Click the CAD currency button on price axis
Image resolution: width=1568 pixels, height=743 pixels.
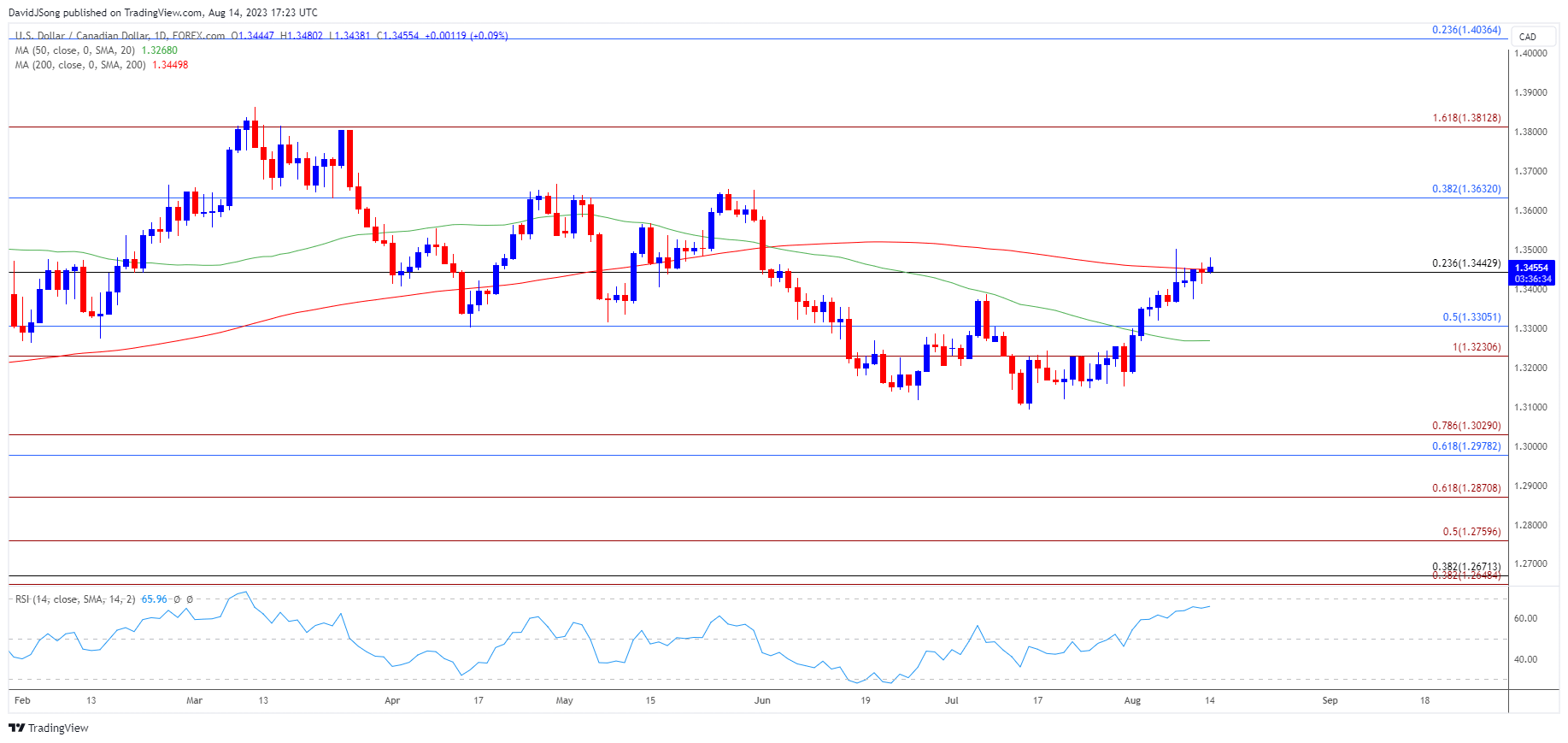(x=1534, y=37)
